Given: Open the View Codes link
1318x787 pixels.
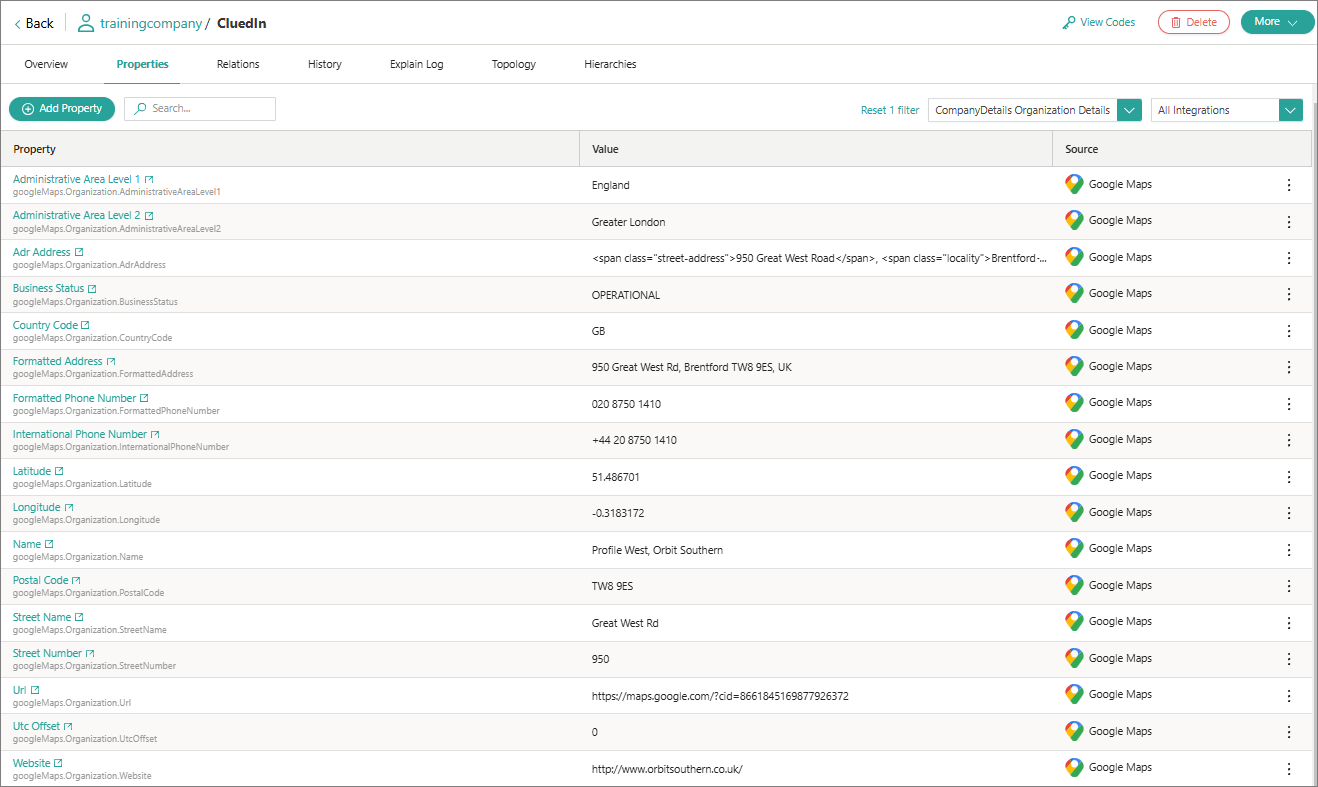Looking at the screenshot, I should 1099,22.
